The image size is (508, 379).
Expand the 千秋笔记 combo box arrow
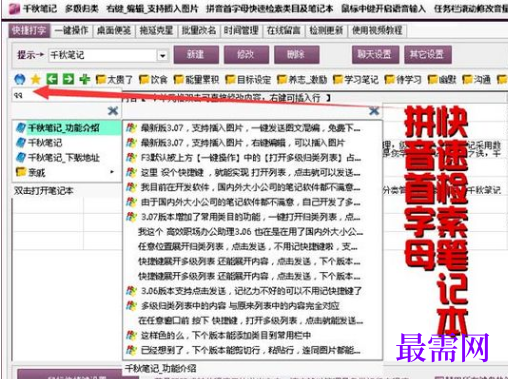coord(162,55)
